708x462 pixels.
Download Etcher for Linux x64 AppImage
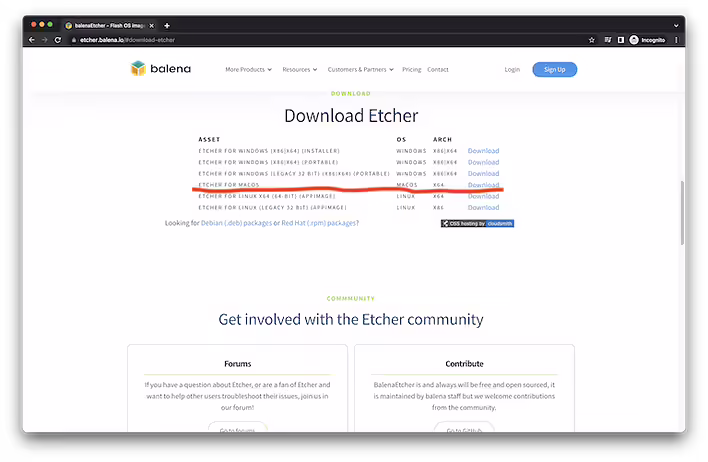(x=483, y=196)
